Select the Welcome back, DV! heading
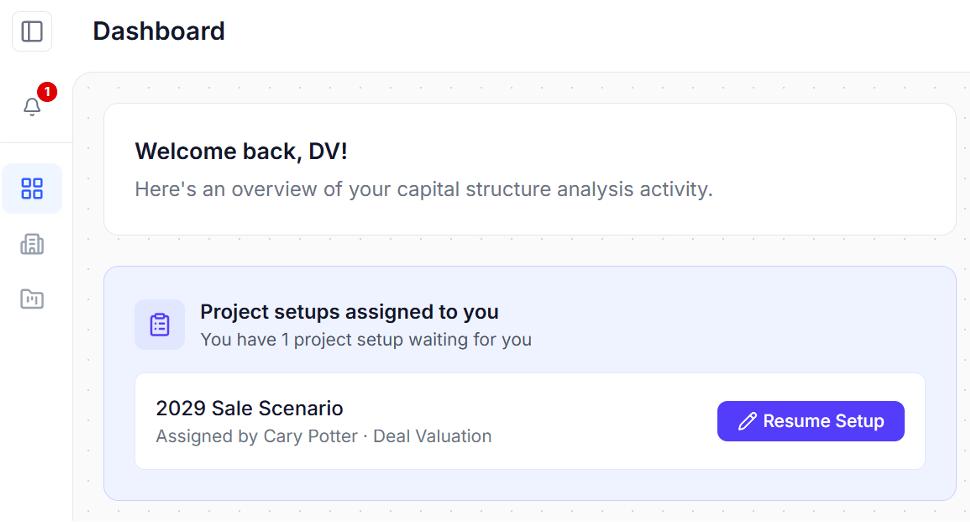This screenshot has width=970, height=522. [x=241, y=152]
